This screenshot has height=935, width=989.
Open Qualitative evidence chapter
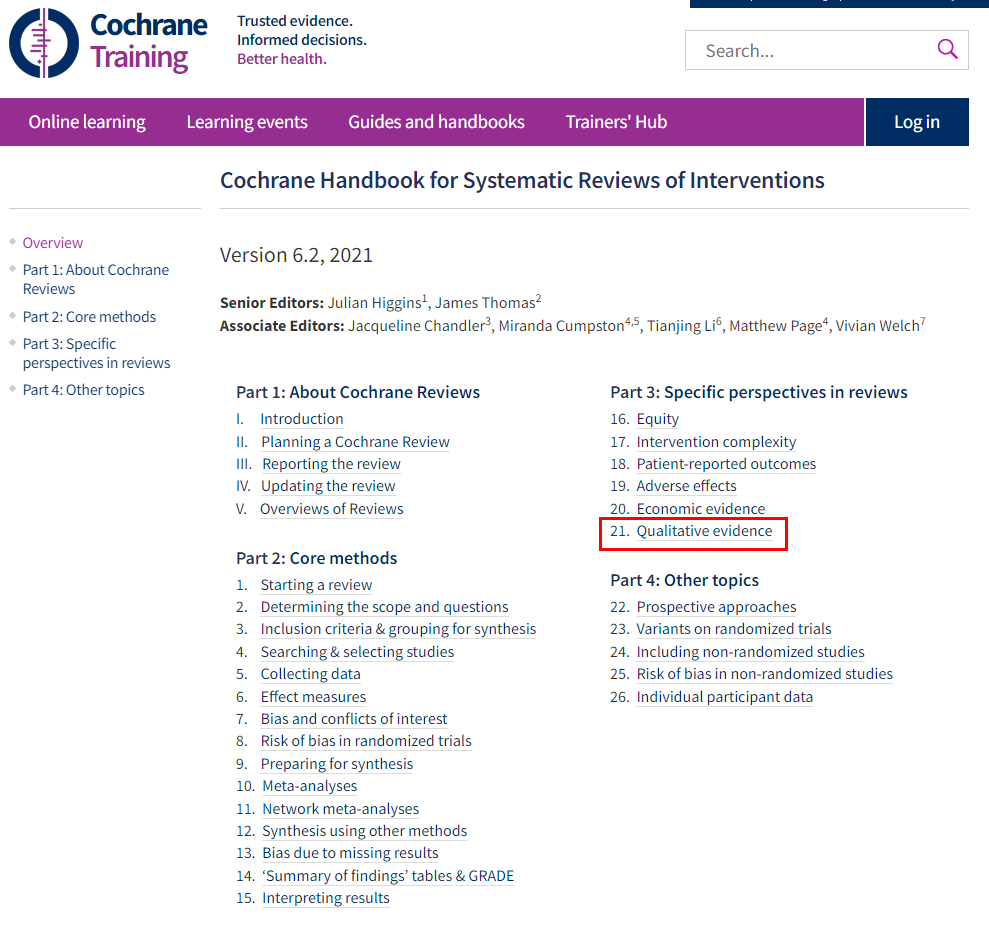coord(704,531)
